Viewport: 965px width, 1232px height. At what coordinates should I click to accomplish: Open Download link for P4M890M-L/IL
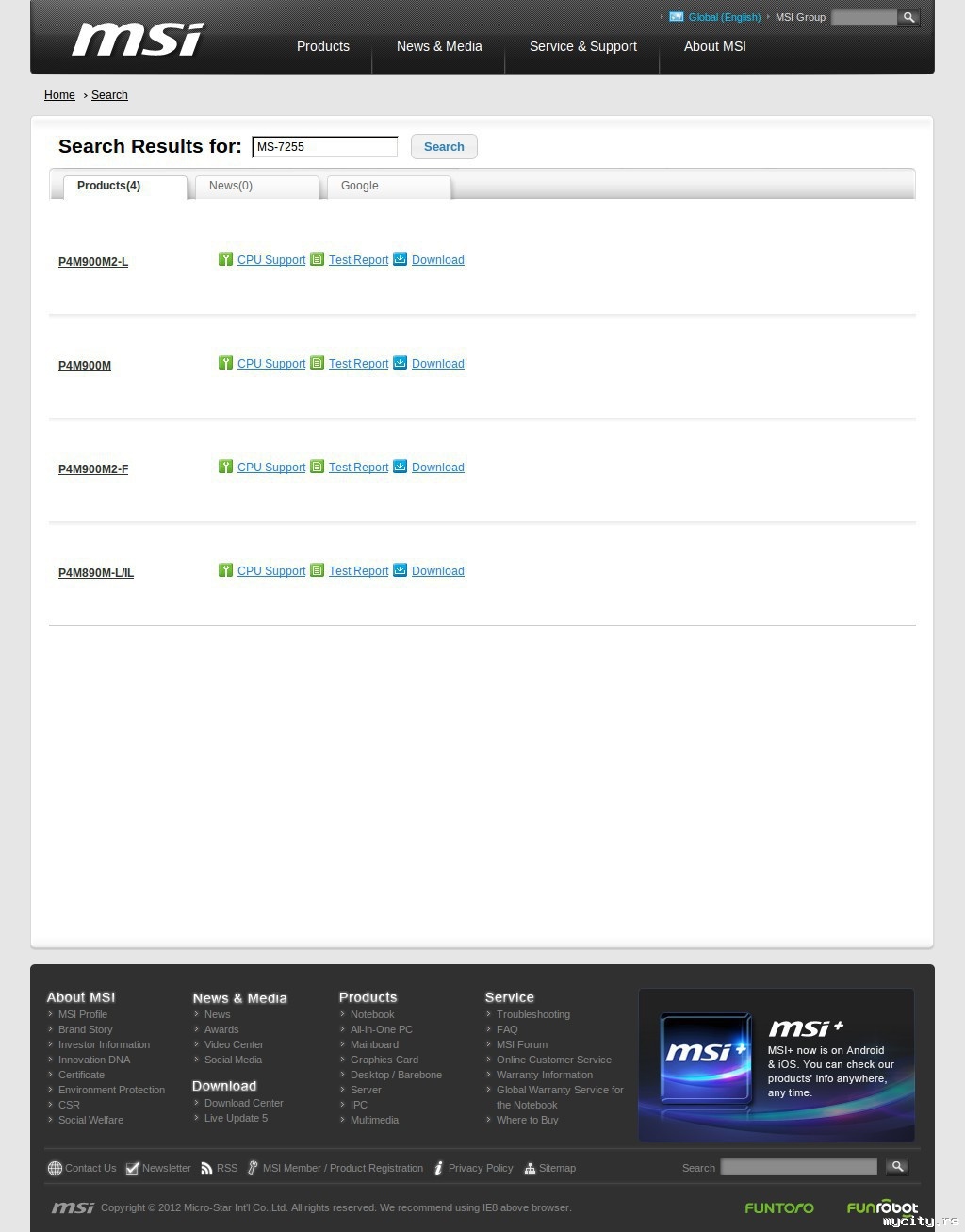(438, 571)
